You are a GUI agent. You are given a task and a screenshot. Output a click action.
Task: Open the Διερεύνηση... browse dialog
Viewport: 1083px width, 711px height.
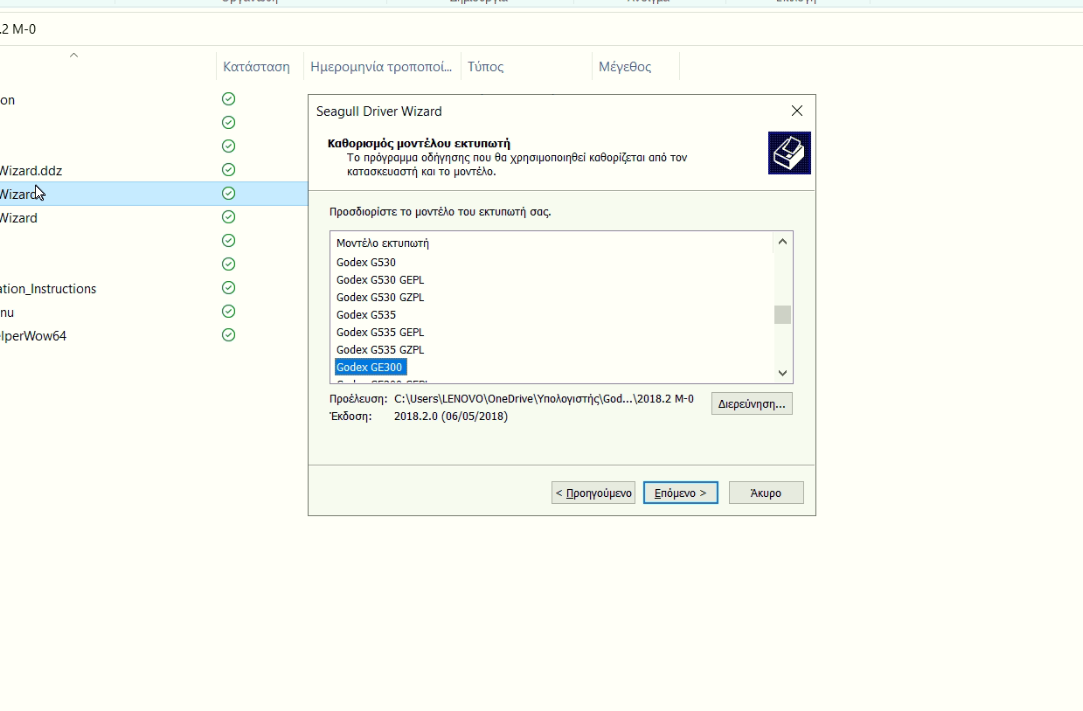(x=752, y=404)
